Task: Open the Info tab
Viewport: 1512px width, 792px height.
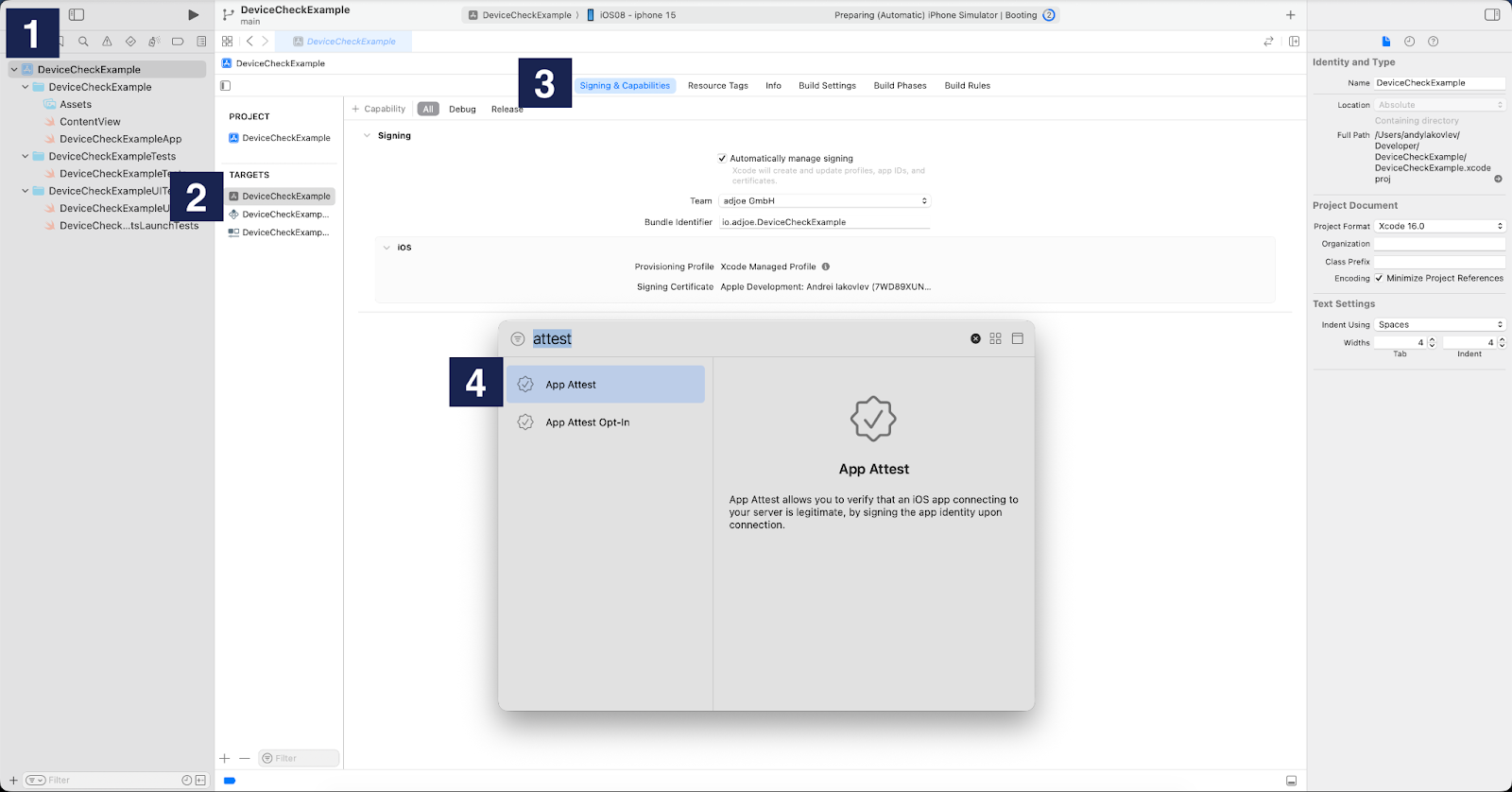Action: click(x=773, y=86)
